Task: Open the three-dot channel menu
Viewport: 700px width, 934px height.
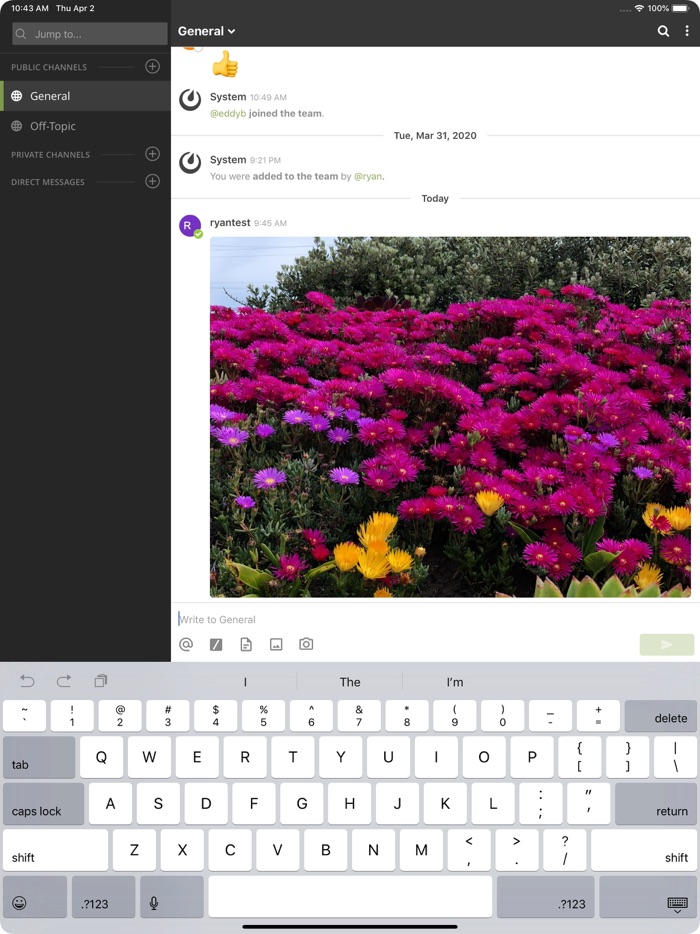Action: 687,31
